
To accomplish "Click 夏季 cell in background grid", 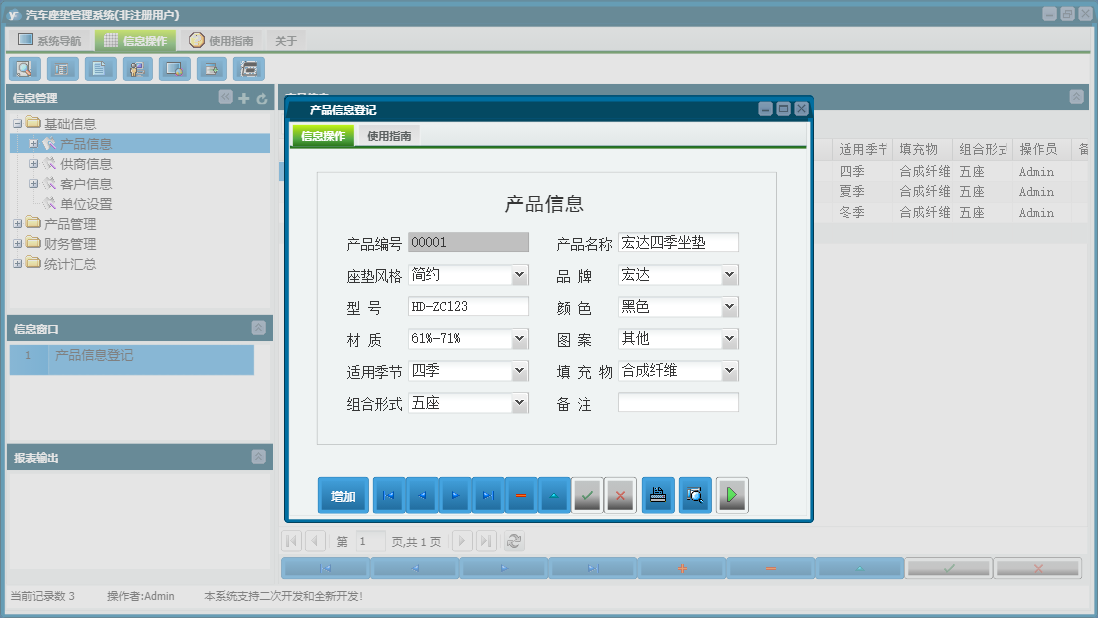I will (x=852, y=192).
